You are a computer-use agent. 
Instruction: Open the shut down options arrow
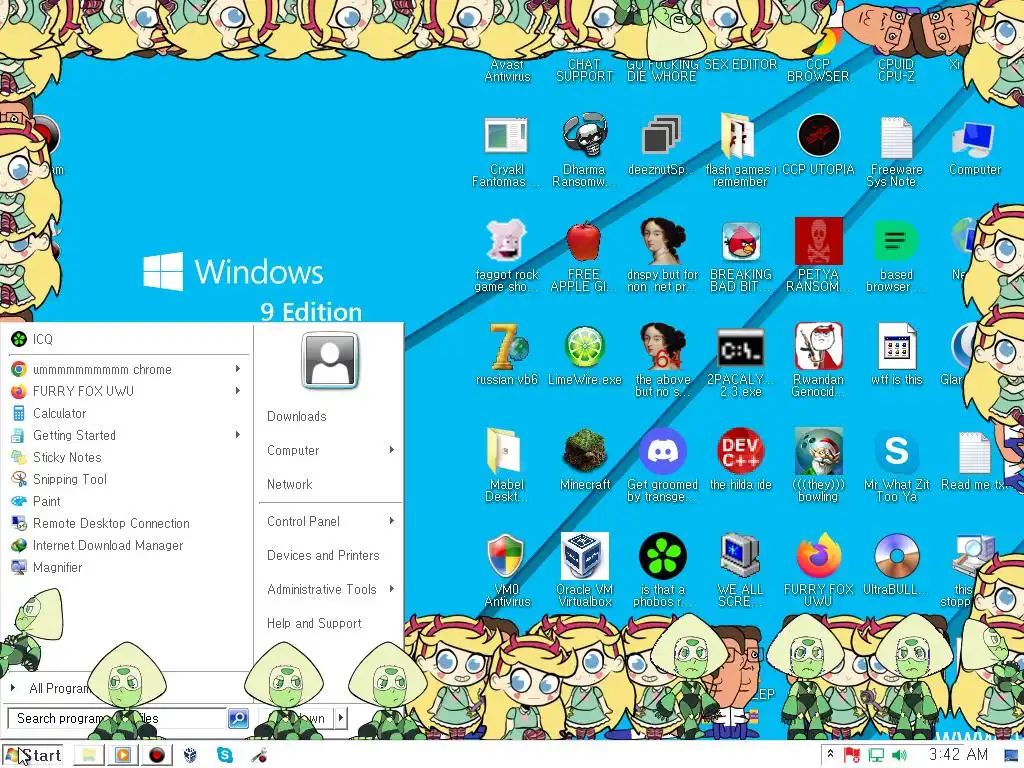pyautogui.click(x=341, y=718)
